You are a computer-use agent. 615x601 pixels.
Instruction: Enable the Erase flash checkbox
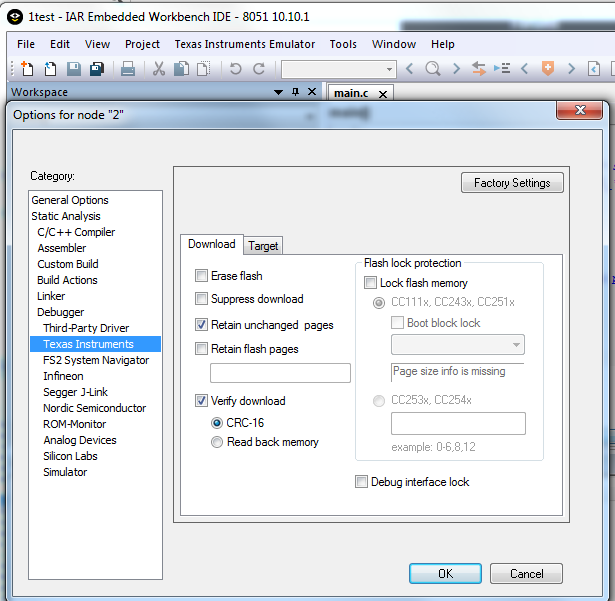(x=201, y=276)
